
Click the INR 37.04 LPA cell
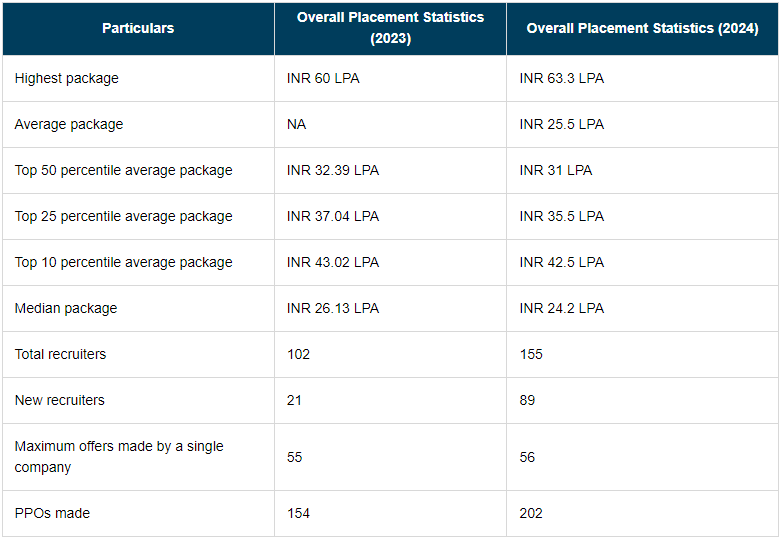(332, 216)
